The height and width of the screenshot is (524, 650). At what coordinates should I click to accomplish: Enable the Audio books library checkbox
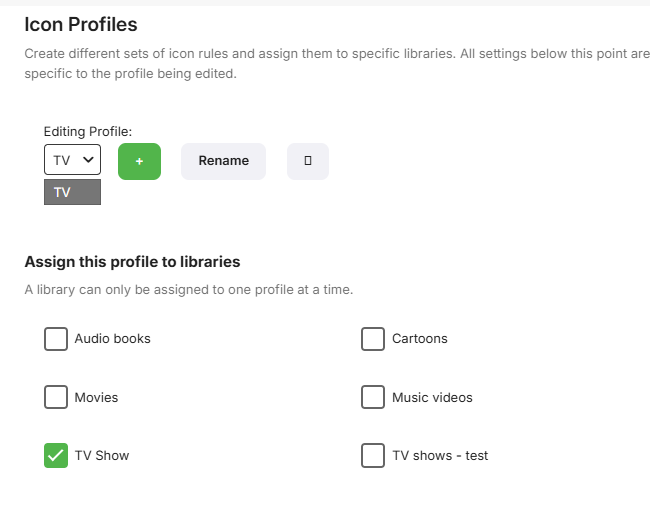56,339
